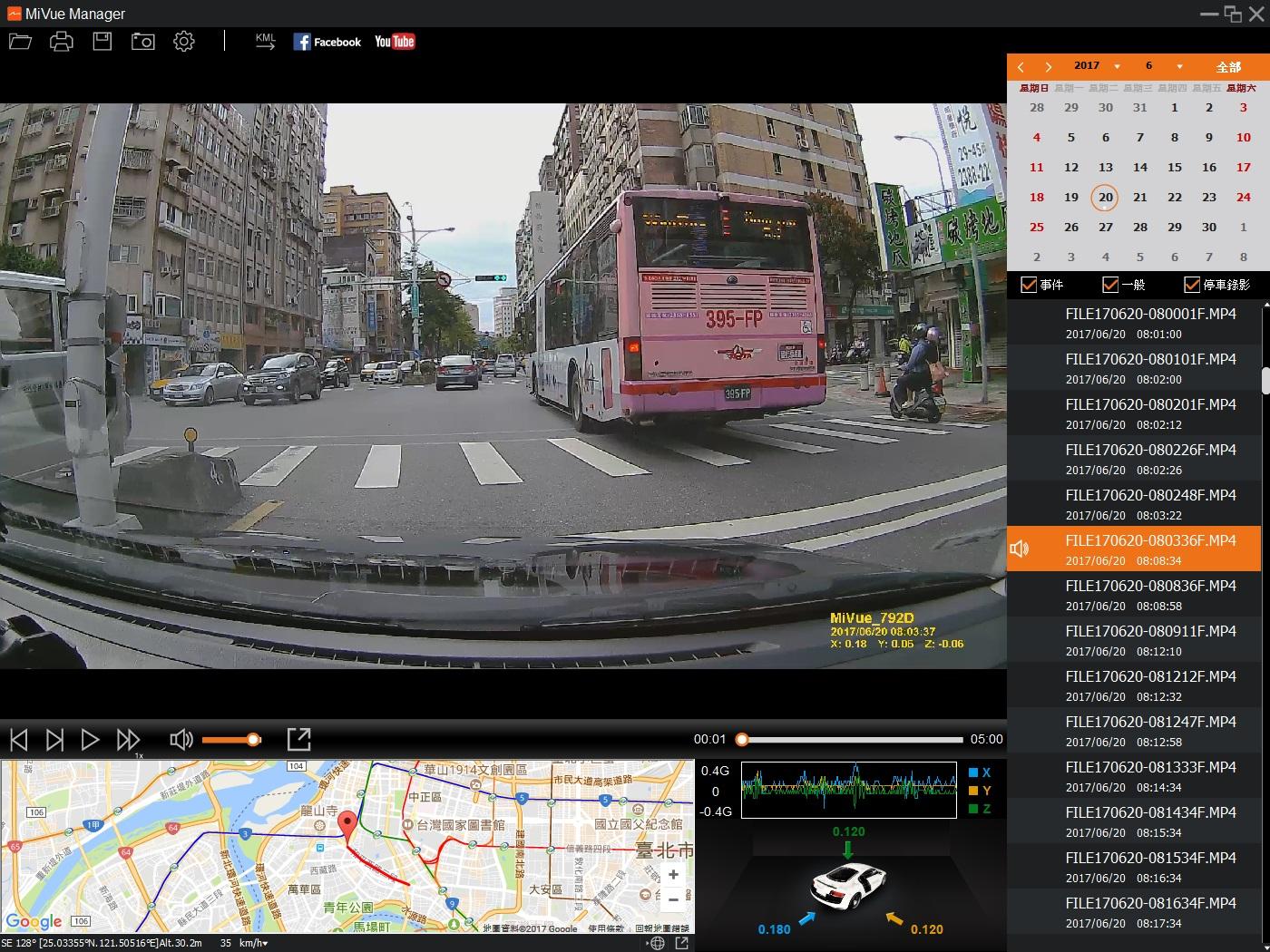This screenshot has width=1270, height=952.
Task: Toggle the 事件 event checkbox
Action: [x=1029, y=285]
